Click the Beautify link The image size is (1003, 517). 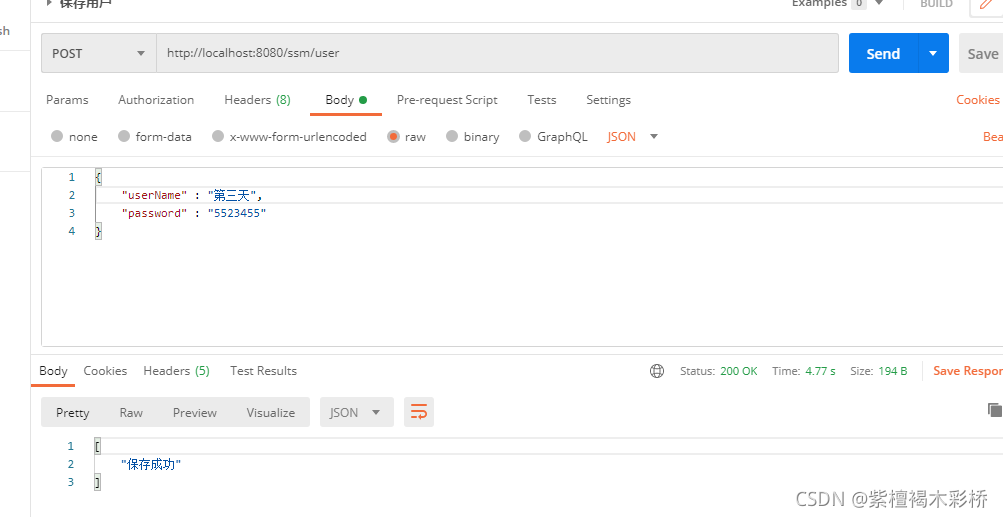993,136
